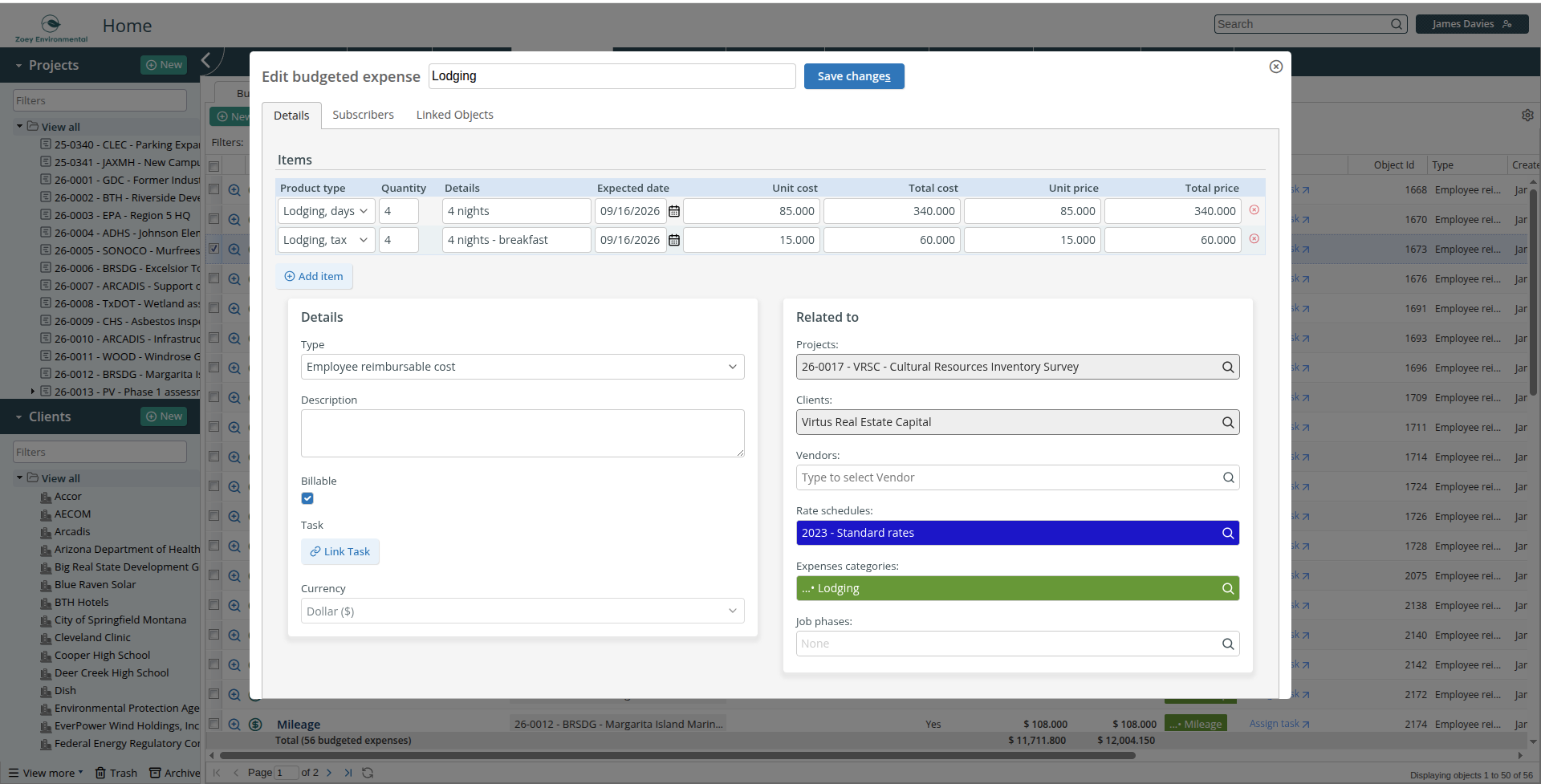1541x784 pixels.
Task: Open Rate schedules lookup magnifier
Action: tap(1227, 533)
